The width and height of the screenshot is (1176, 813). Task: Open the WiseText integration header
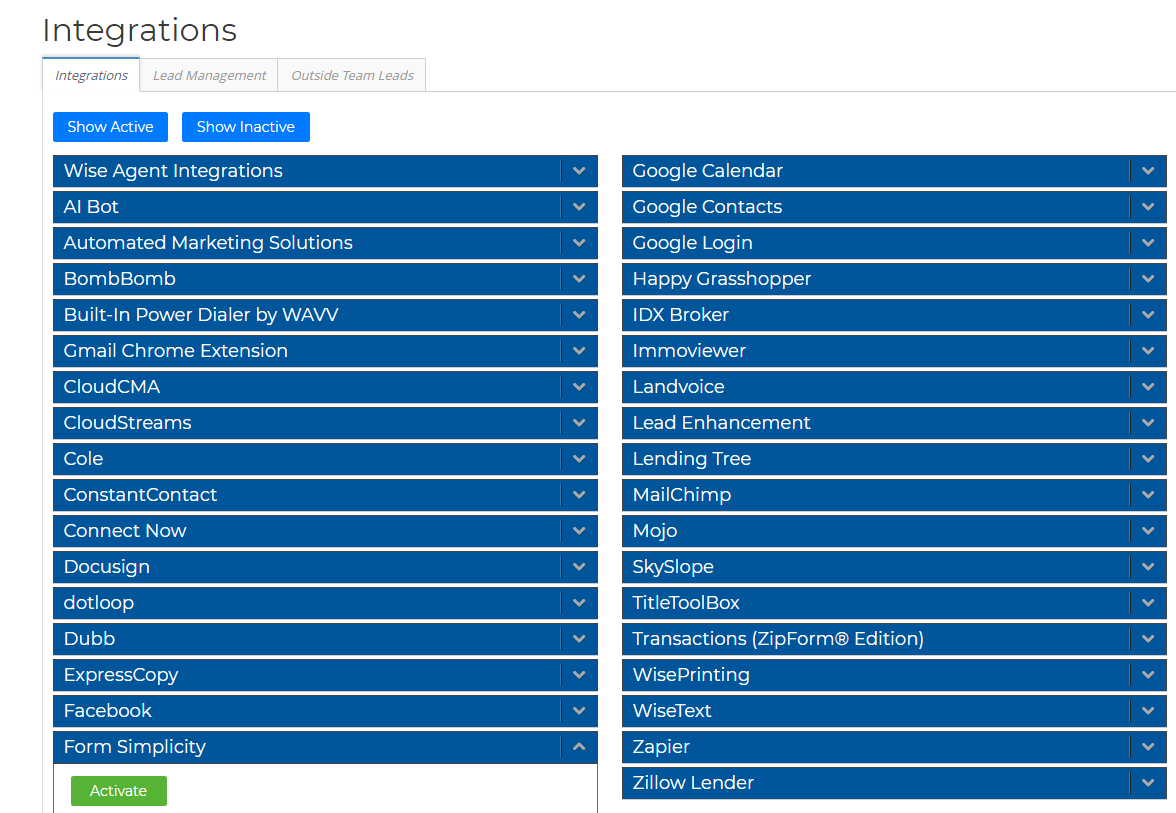click(894, 710)
